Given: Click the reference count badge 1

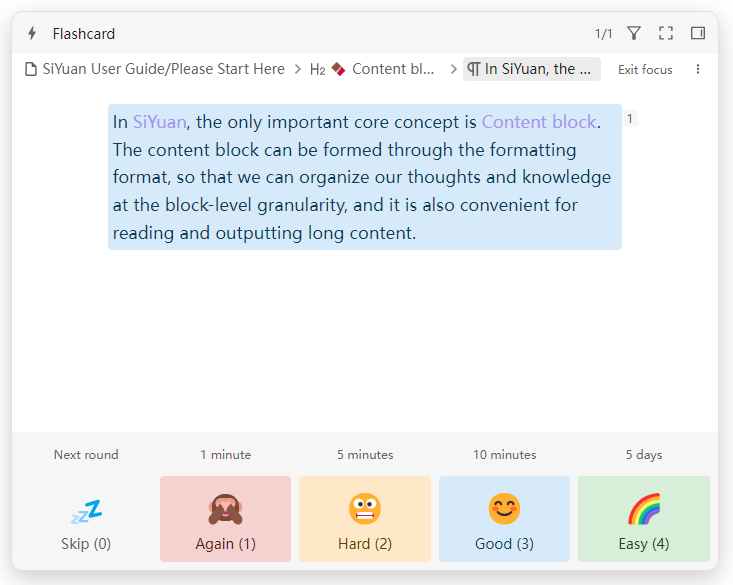Looking at the screenshot, I should point(630,119).
